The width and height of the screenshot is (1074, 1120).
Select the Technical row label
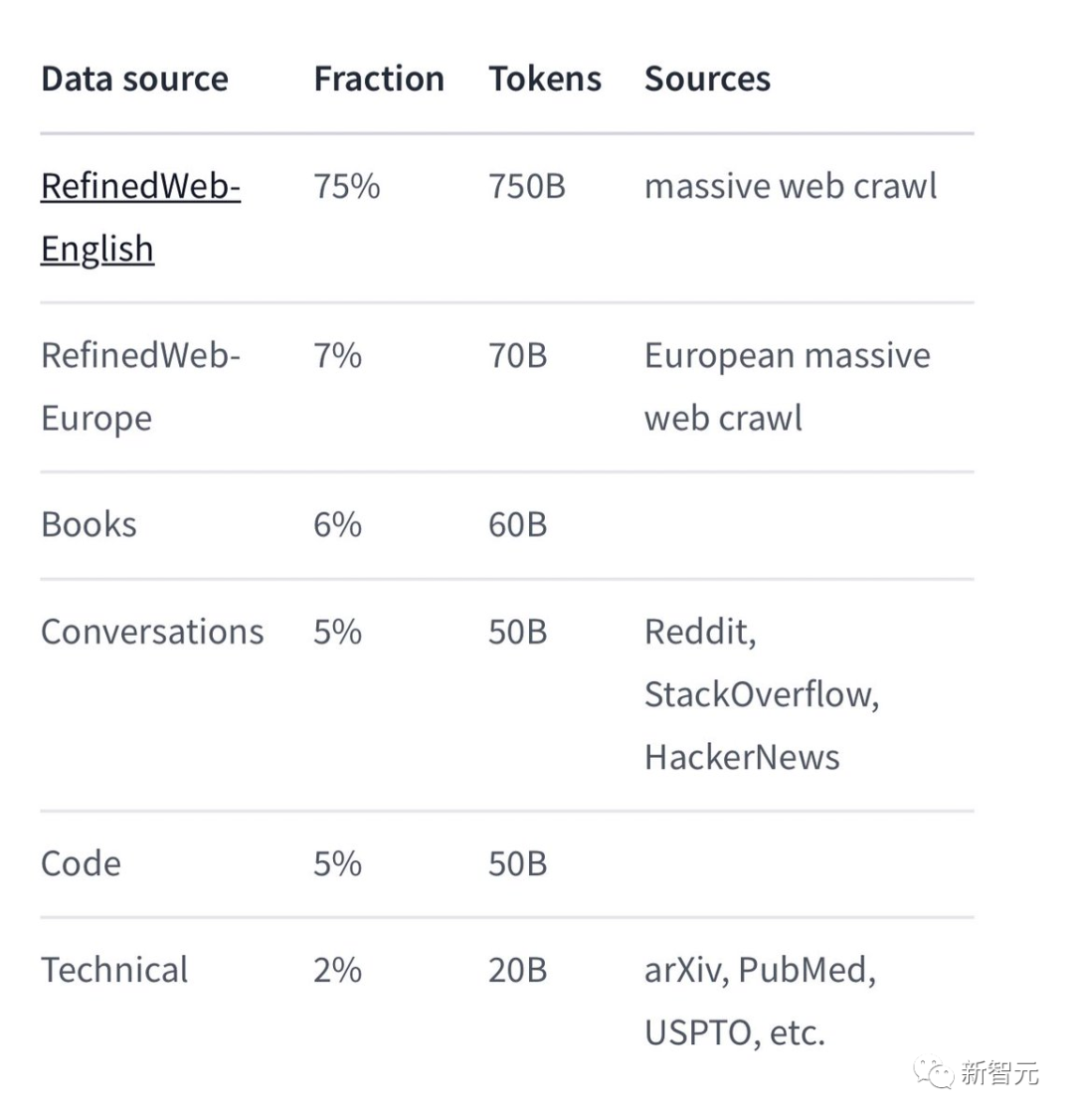pos(114,970)
